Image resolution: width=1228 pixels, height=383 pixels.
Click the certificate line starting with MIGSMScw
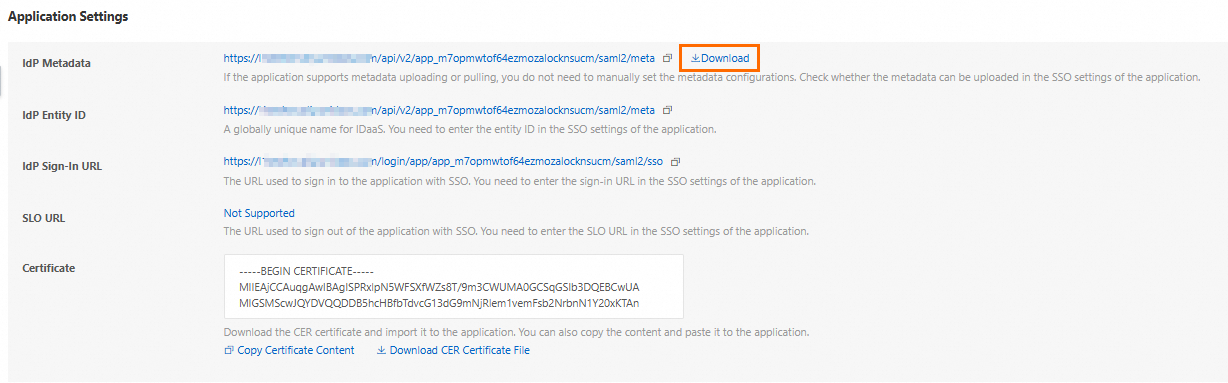click(x=439, y=303)
